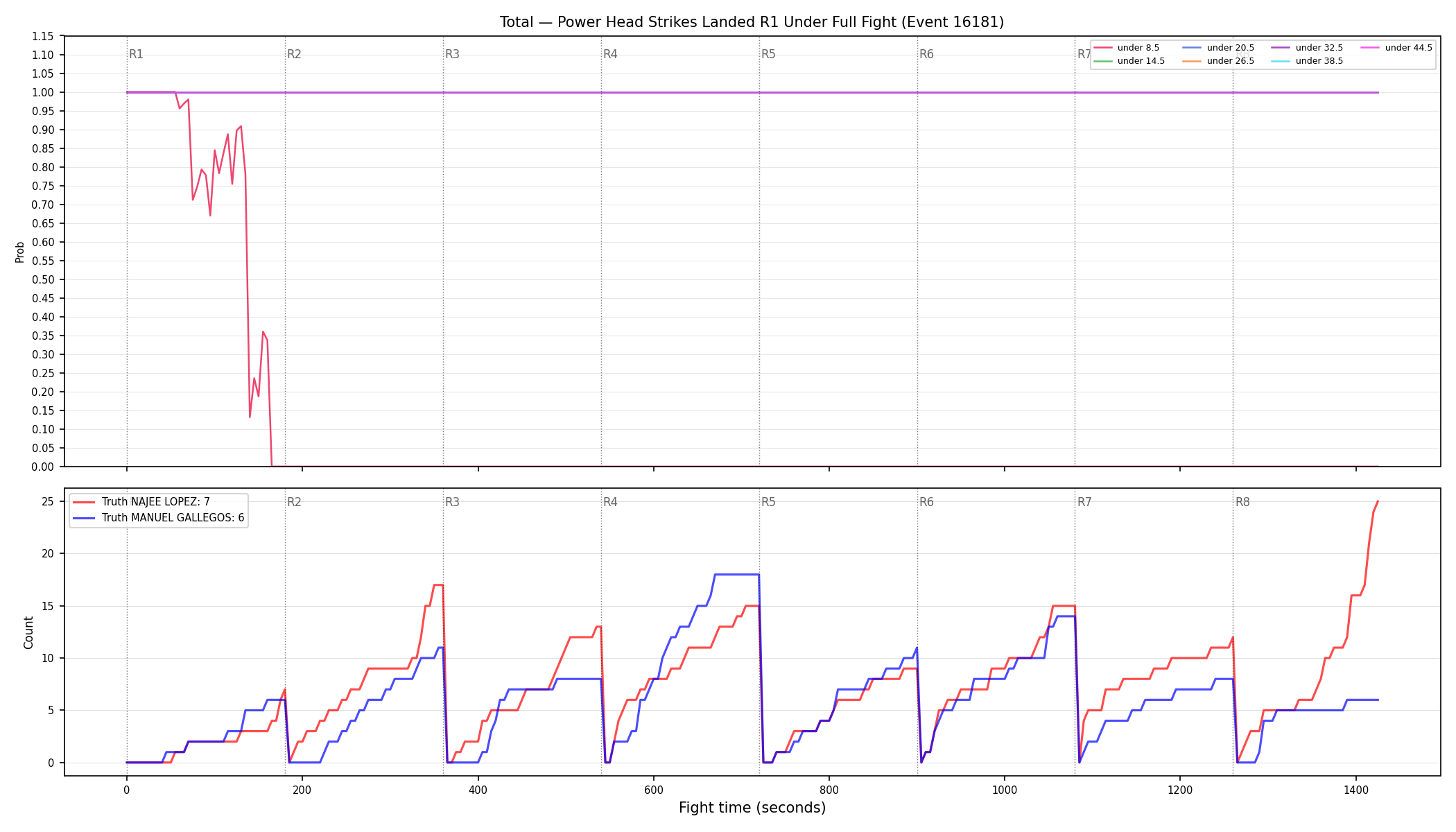Select the 'under 44.5' legend entry
This screenshot has height=832, width=1456.
click(x=1396, y=48)
